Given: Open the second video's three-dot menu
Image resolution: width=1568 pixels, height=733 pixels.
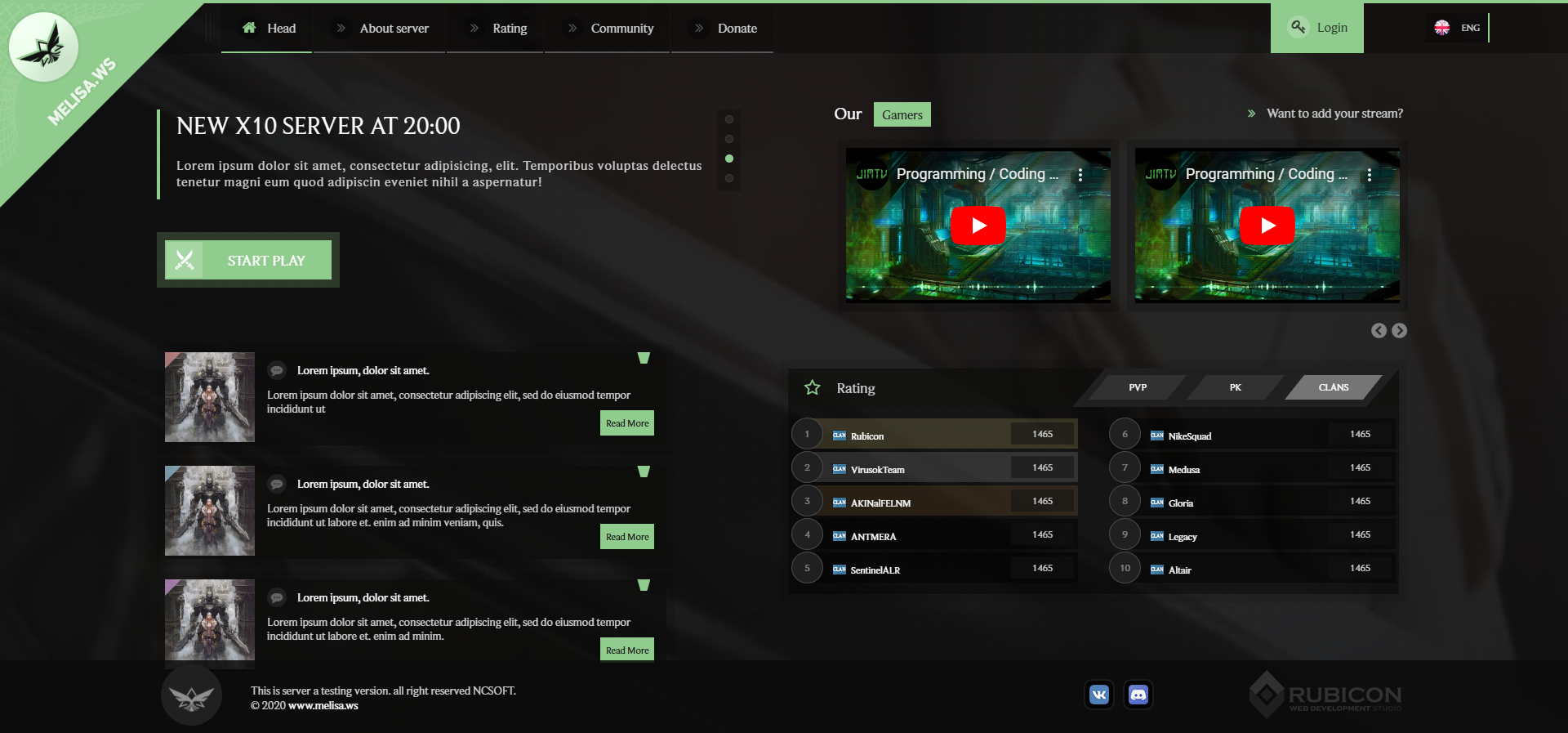Looking at the screenshot, I should [1370, 175].
